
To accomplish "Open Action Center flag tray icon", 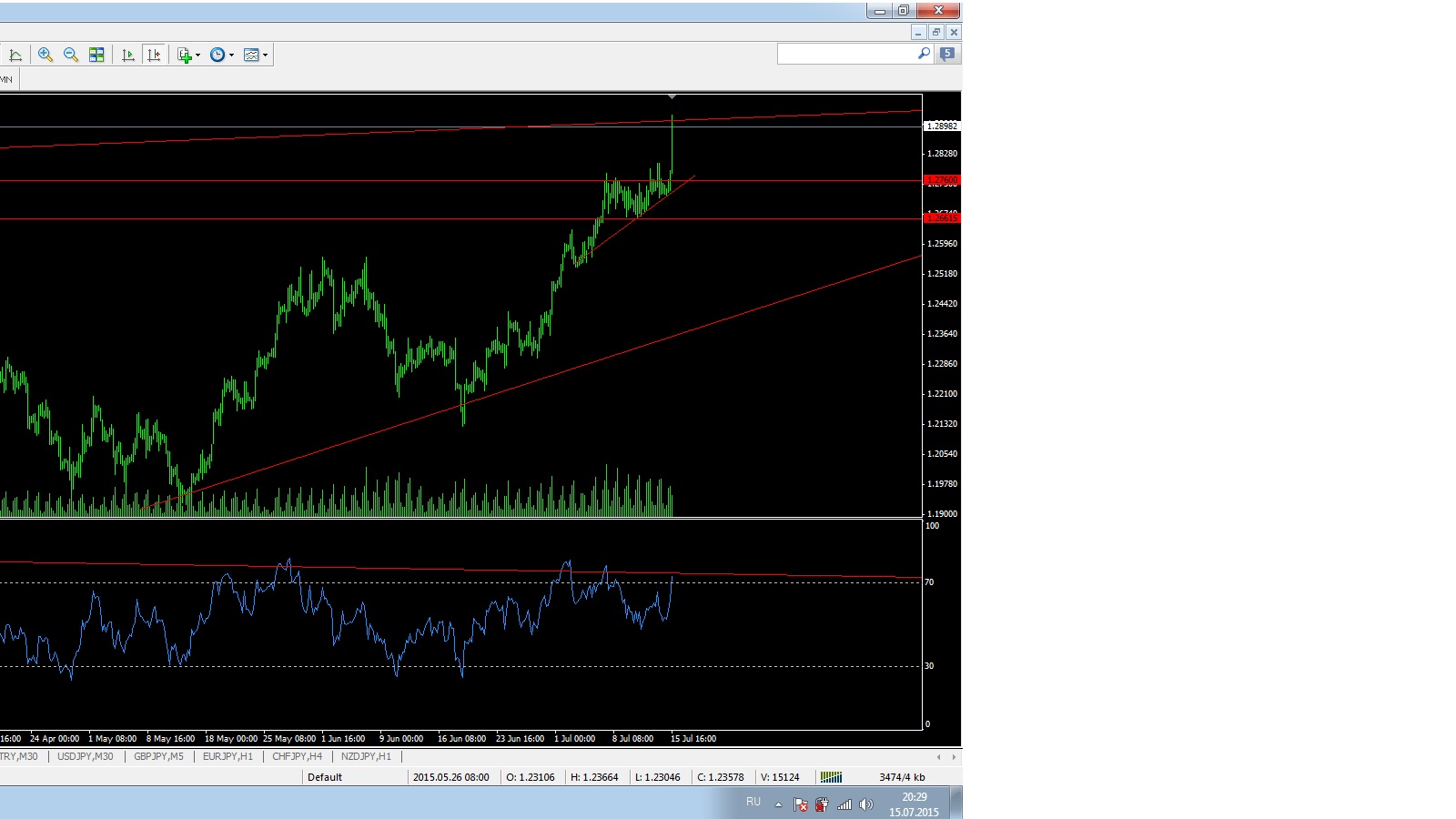I will click(x=801, y=804).
